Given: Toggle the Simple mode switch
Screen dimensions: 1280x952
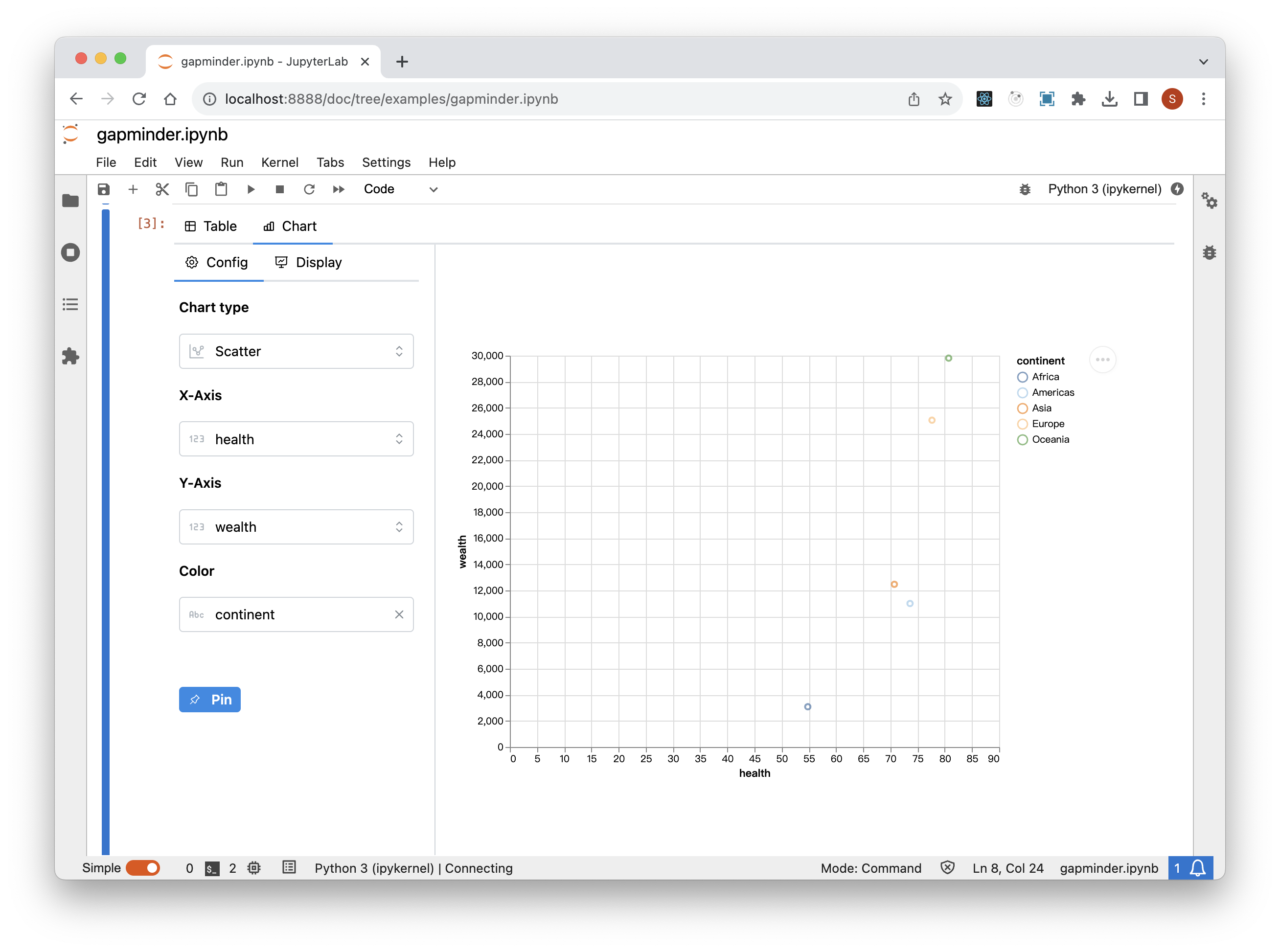Looking at the screenshot, I should (143, 868).
